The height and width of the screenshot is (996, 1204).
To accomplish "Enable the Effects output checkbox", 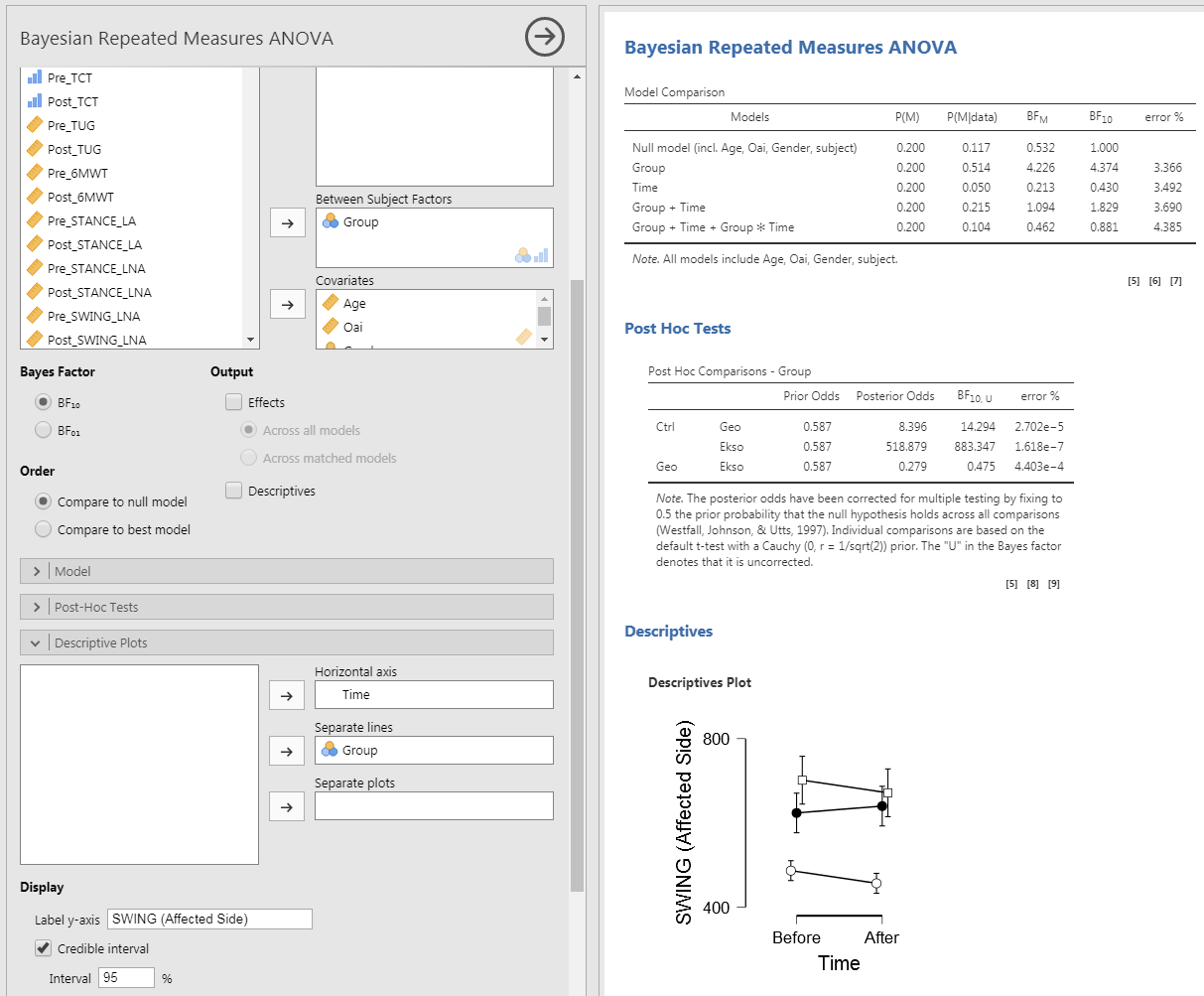I will pos(233,402).
